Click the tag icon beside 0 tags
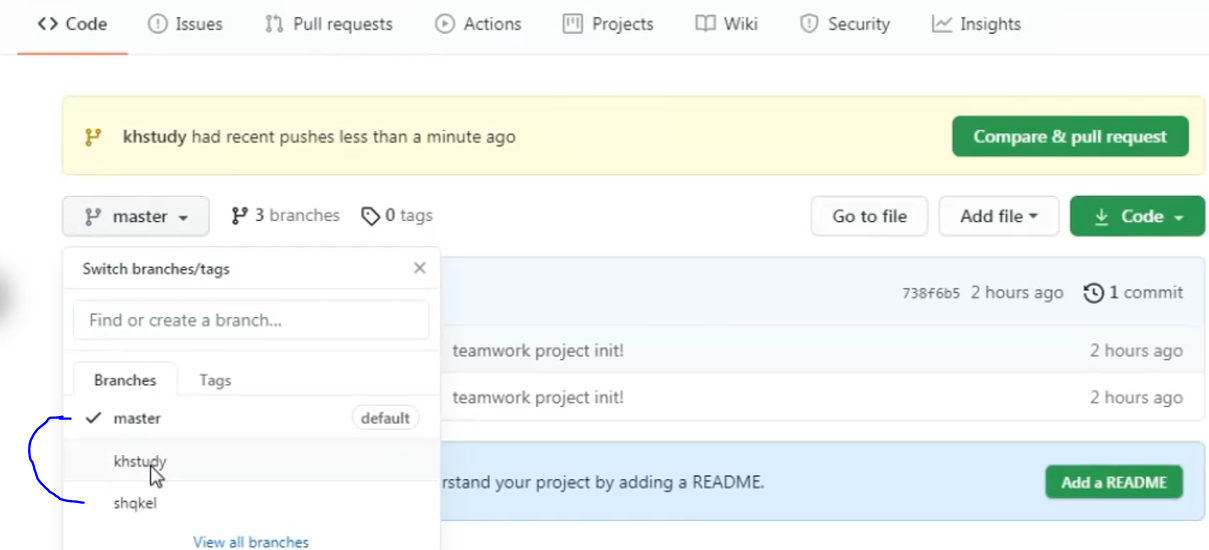The width and height of the screenshot is (1209, 550). [x=370, y=216]
